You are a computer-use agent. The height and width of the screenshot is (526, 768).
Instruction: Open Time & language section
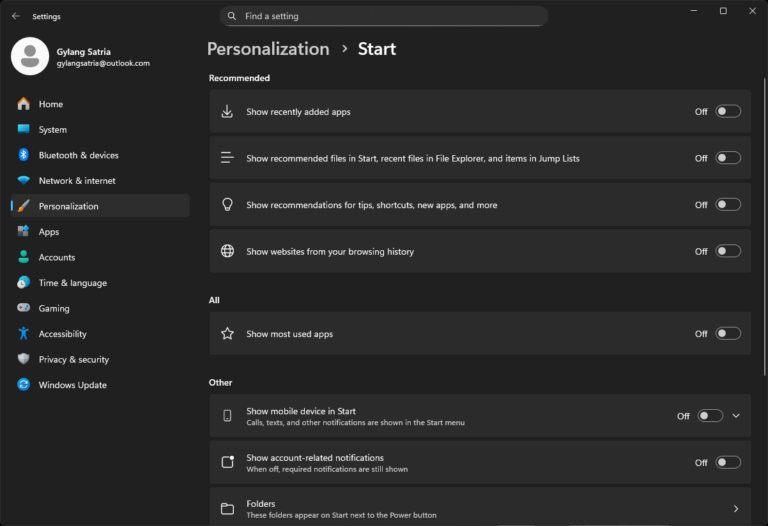click(x=72, y=283)
